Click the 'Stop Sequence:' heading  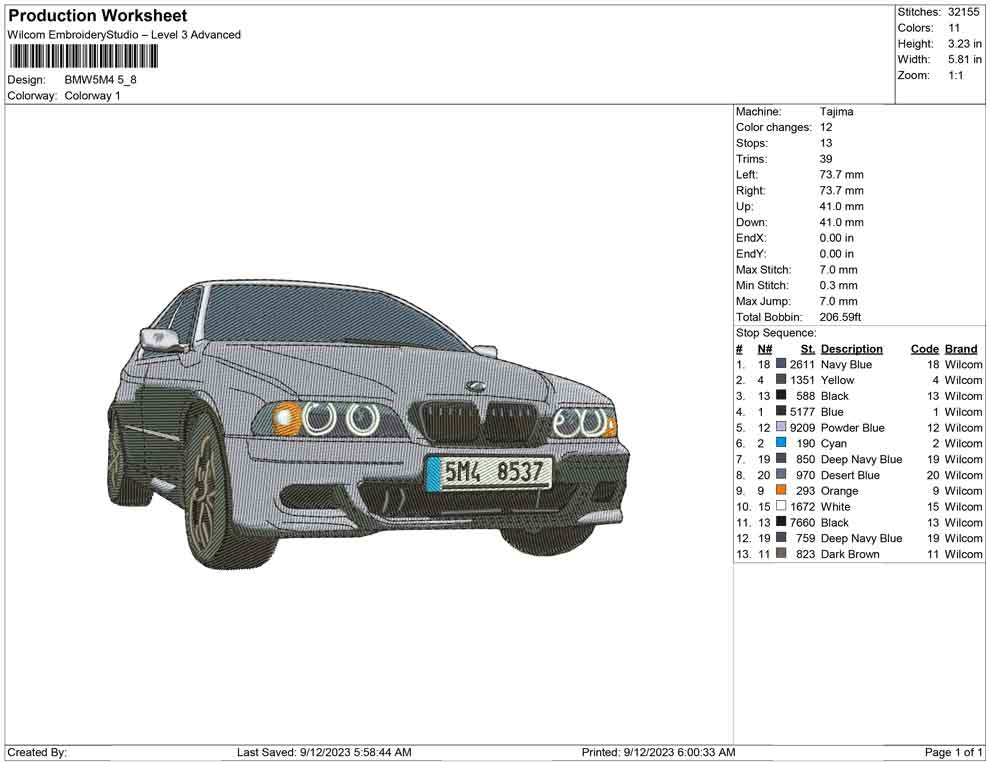pyautogui.click(x=776, y=333)
